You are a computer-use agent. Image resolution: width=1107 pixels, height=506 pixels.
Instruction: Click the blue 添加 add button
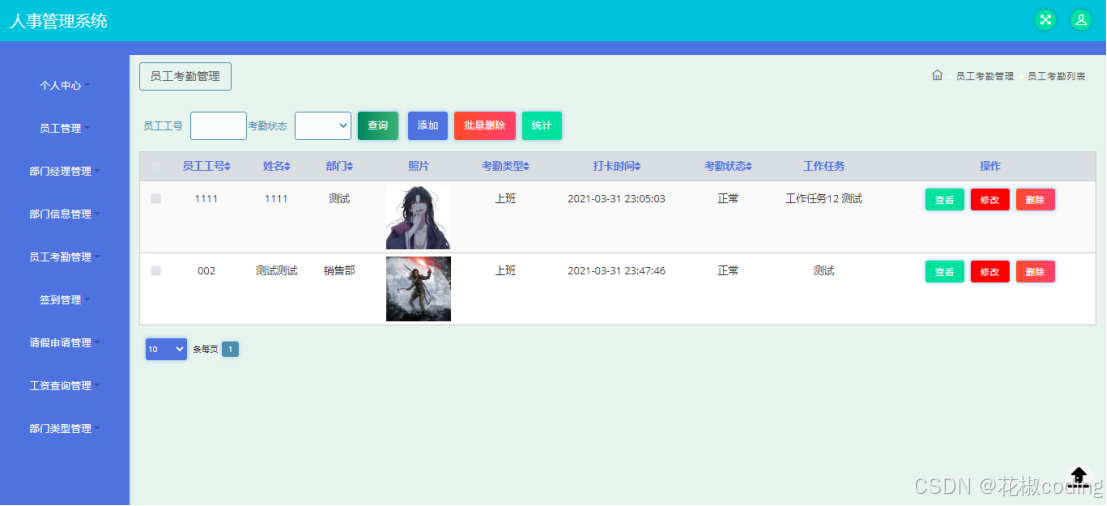[428, 126]
